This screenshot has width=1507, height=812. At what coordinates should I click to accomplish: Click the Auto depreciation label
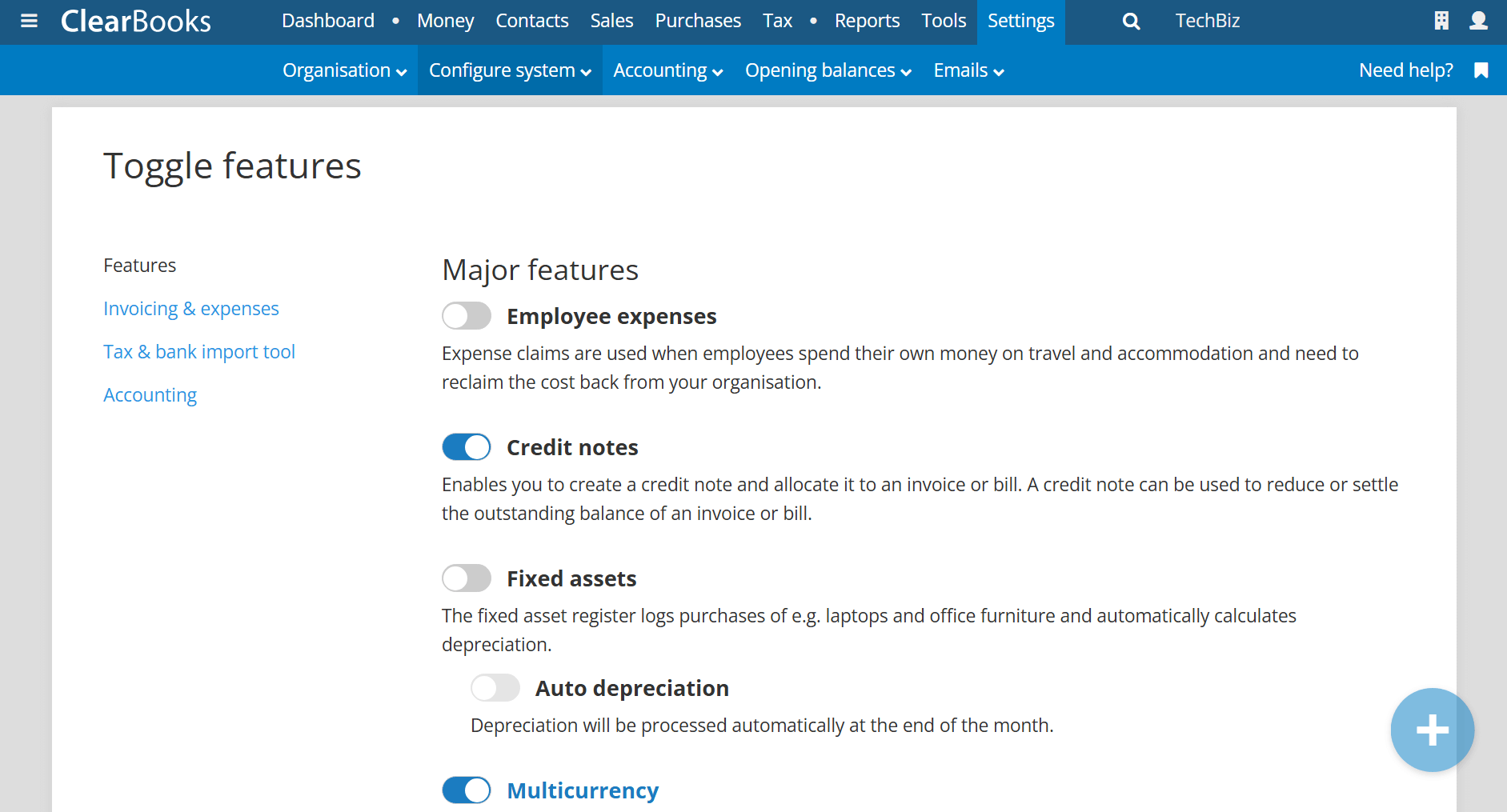(632, 688)
